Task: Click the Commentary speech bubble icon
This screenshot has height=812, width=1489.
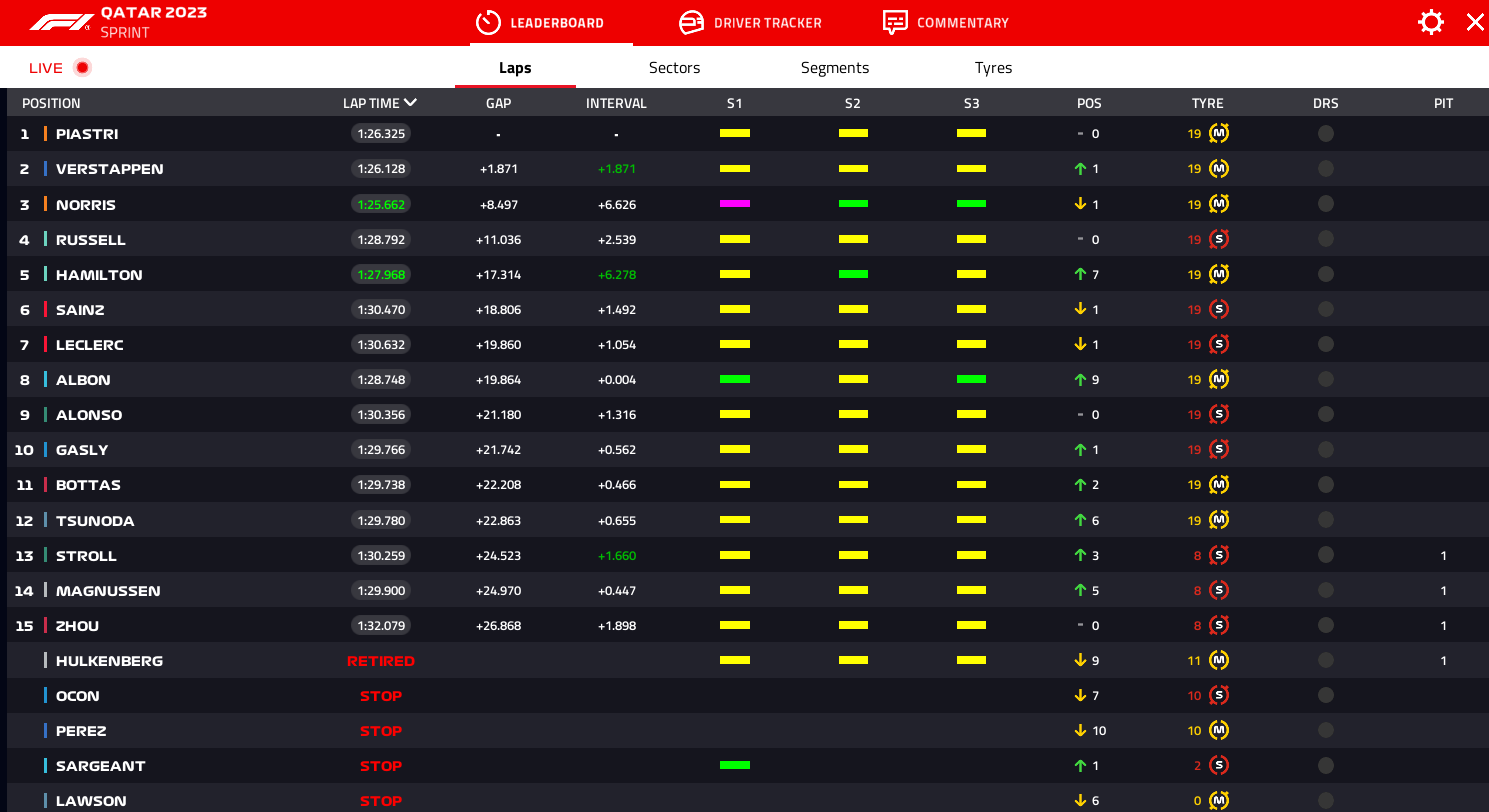Action: pos(895,22)
